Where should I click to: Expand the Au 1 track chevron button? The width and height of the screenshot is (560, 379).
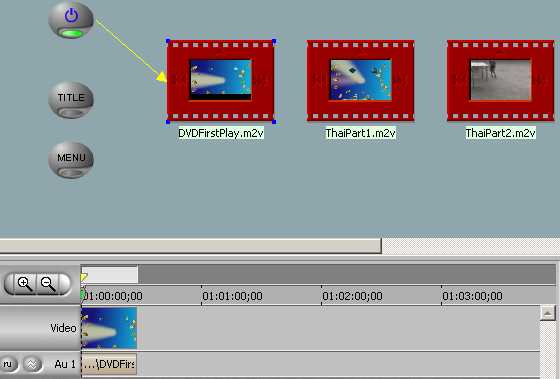[32, 364]
